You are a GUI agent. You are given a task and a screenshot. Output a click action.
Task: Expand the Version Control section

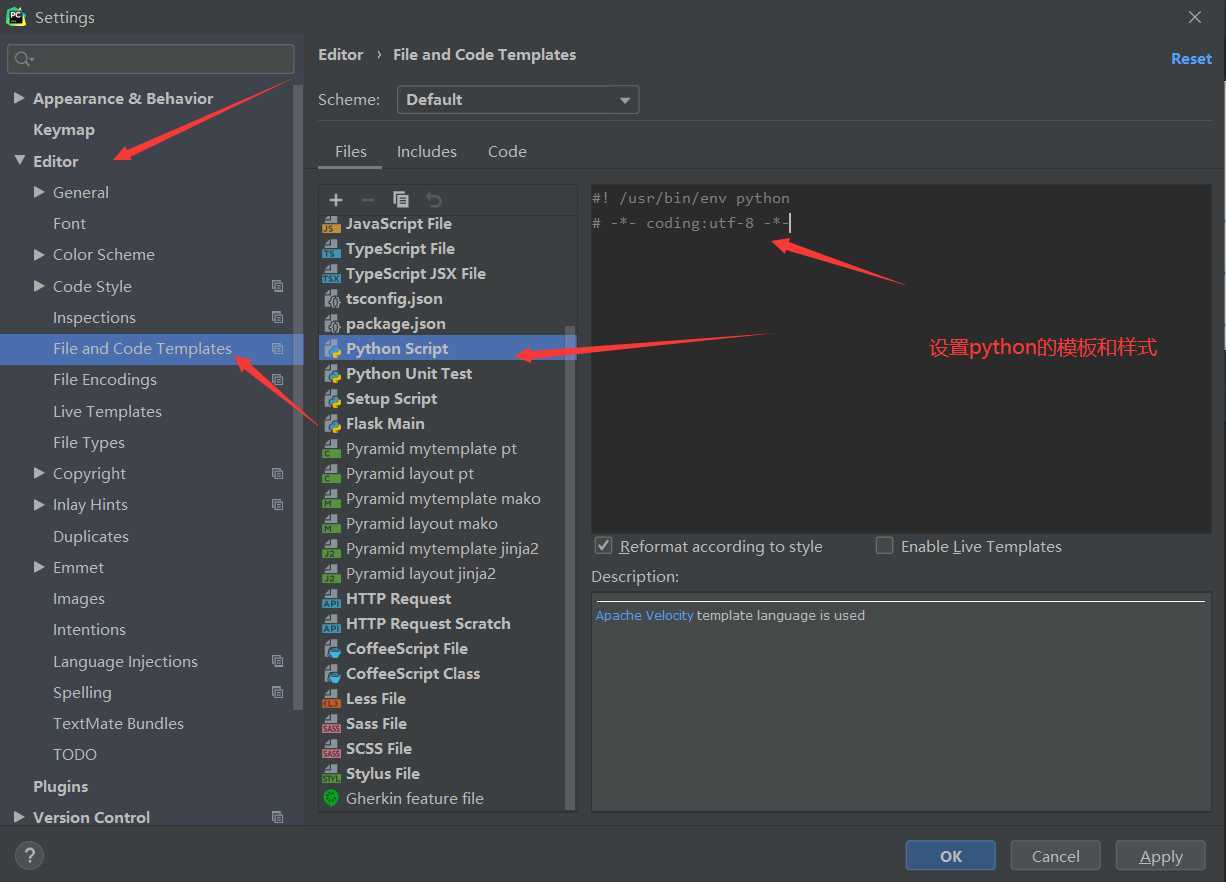19,817
